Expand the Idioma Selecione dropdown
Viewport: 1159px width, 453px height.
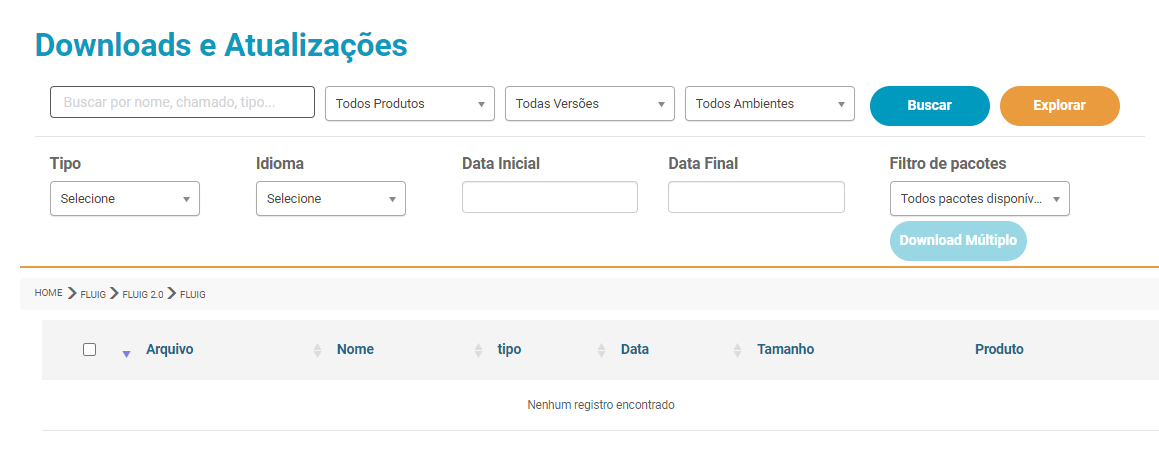click(x=331, y=199)
